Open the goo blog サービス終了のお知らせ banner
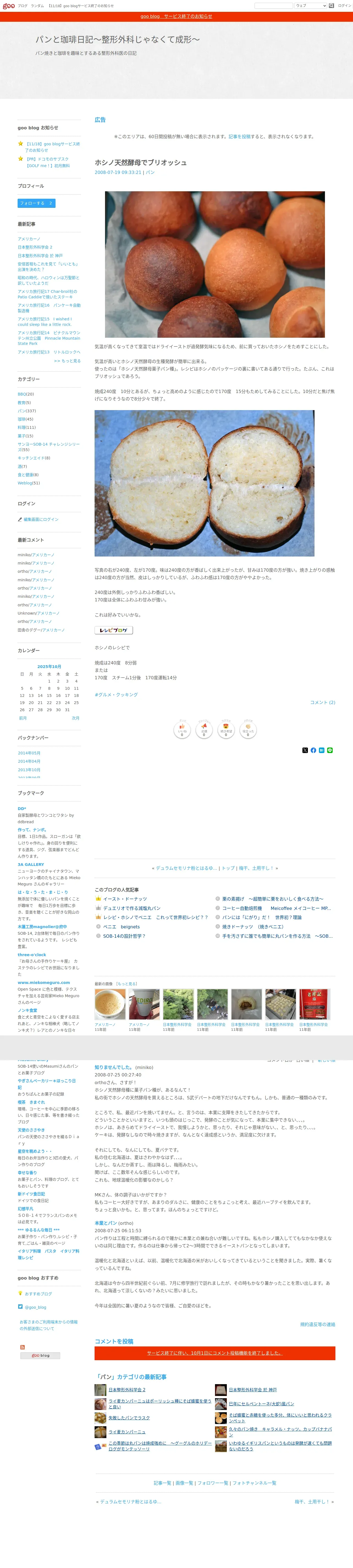This screenshot has height=1568, width=353. 176,17
